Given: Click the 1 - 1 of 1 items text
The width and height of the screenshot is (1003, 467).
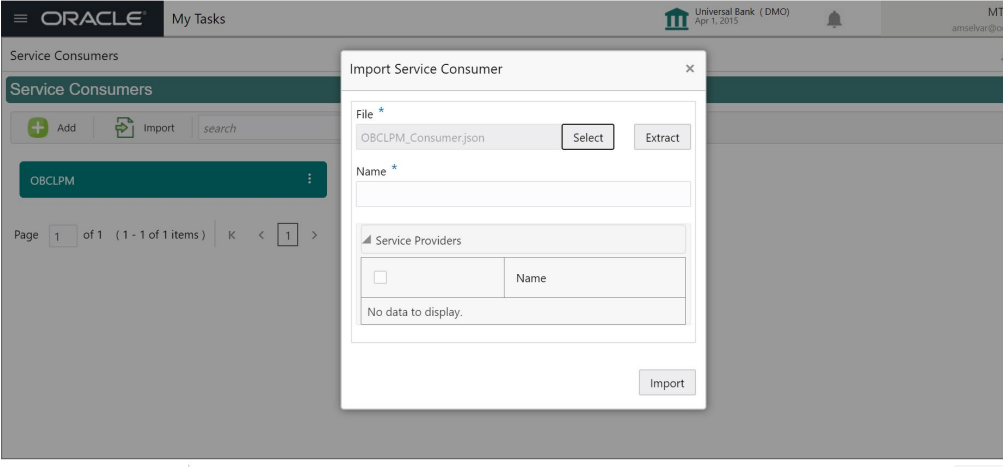Looking at the screenshot, I should coord(161,235).
